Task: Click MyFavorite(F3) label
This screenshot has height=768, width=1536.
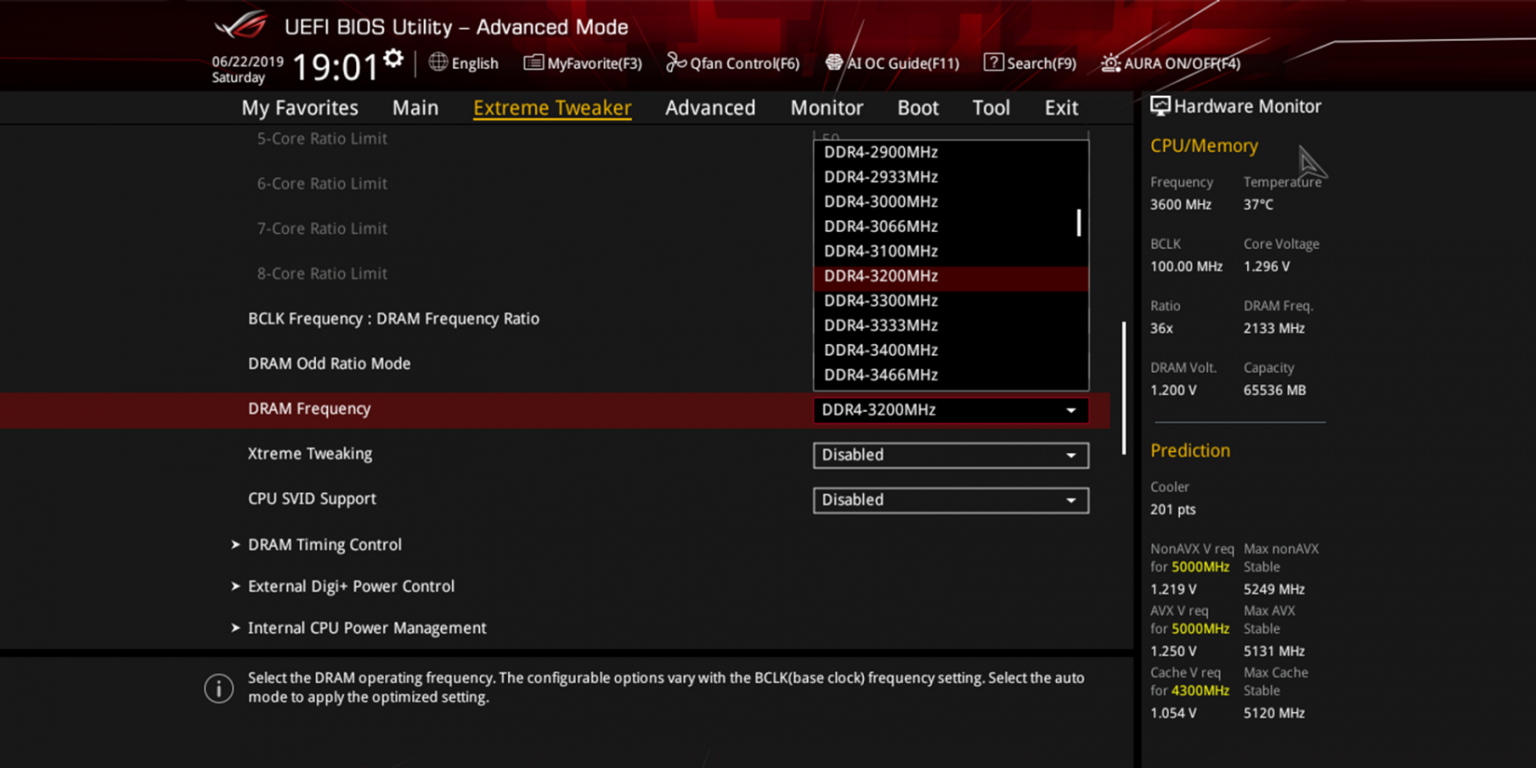Action: [594, 63]
